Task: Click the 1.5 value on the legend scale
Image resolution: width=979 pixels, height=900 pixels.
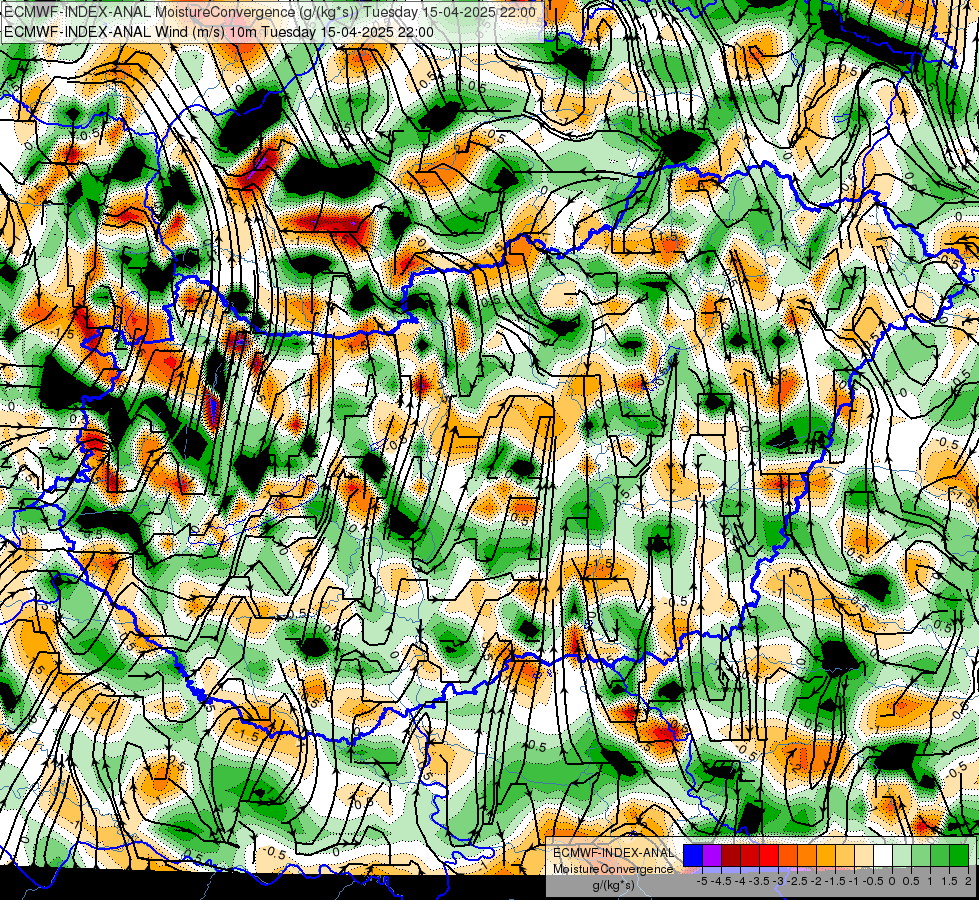Action: 949,881
